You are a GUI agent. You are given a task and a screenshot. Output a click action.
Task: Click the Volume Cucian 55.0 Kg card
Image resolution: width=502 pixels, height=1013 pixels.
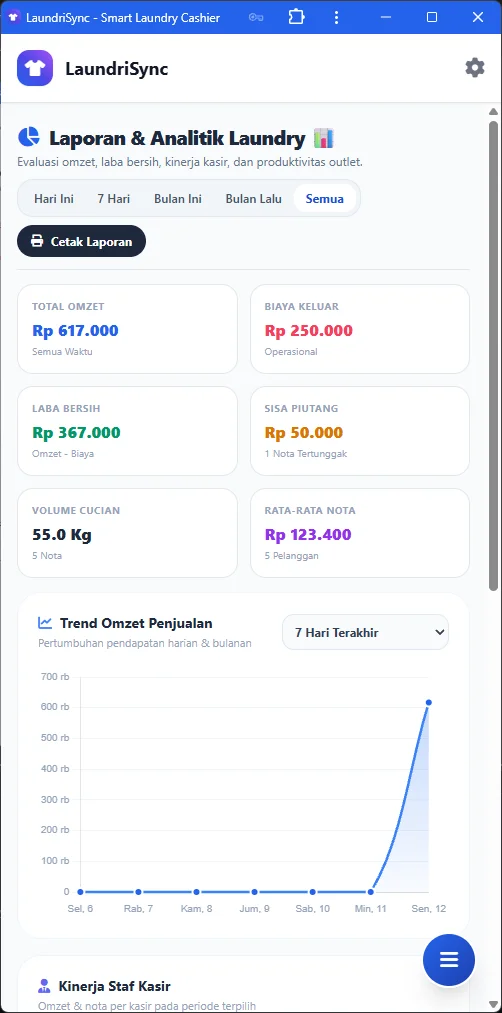tap(127, 533)
